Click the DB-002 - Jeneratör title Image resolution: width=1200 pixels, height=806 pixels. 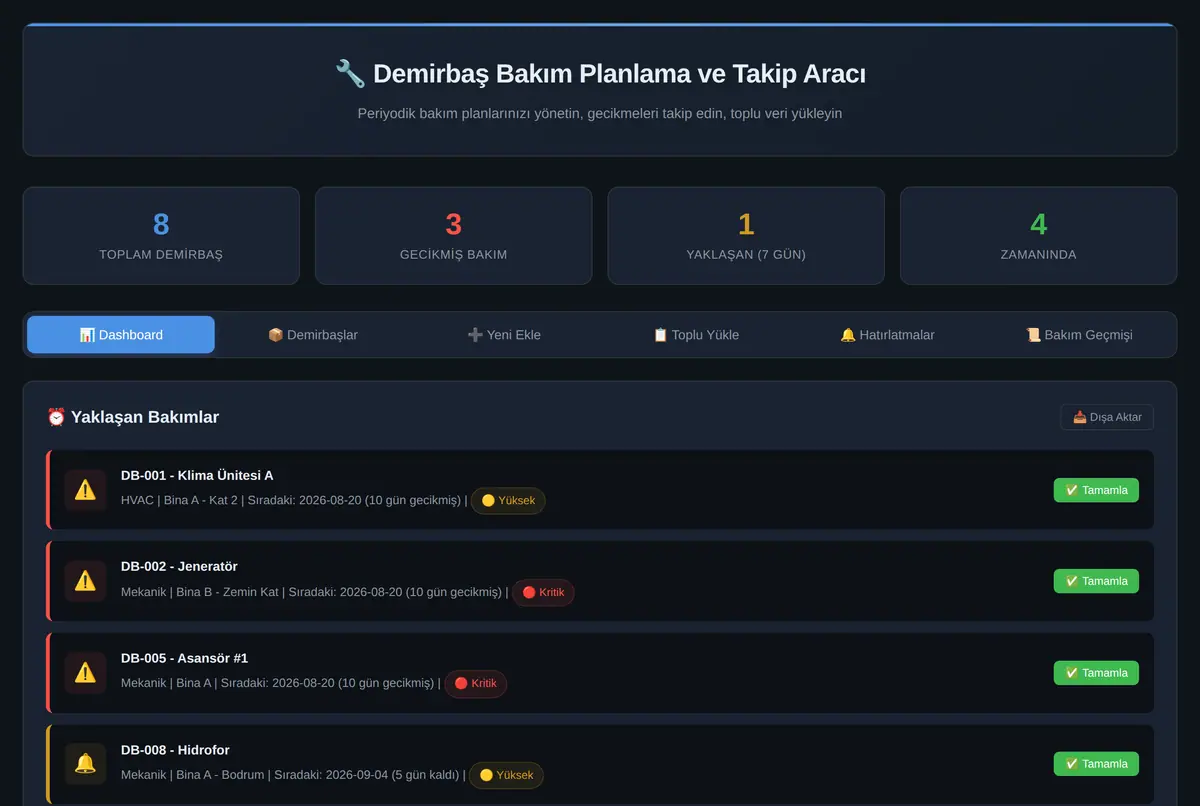tap(179, 566)
